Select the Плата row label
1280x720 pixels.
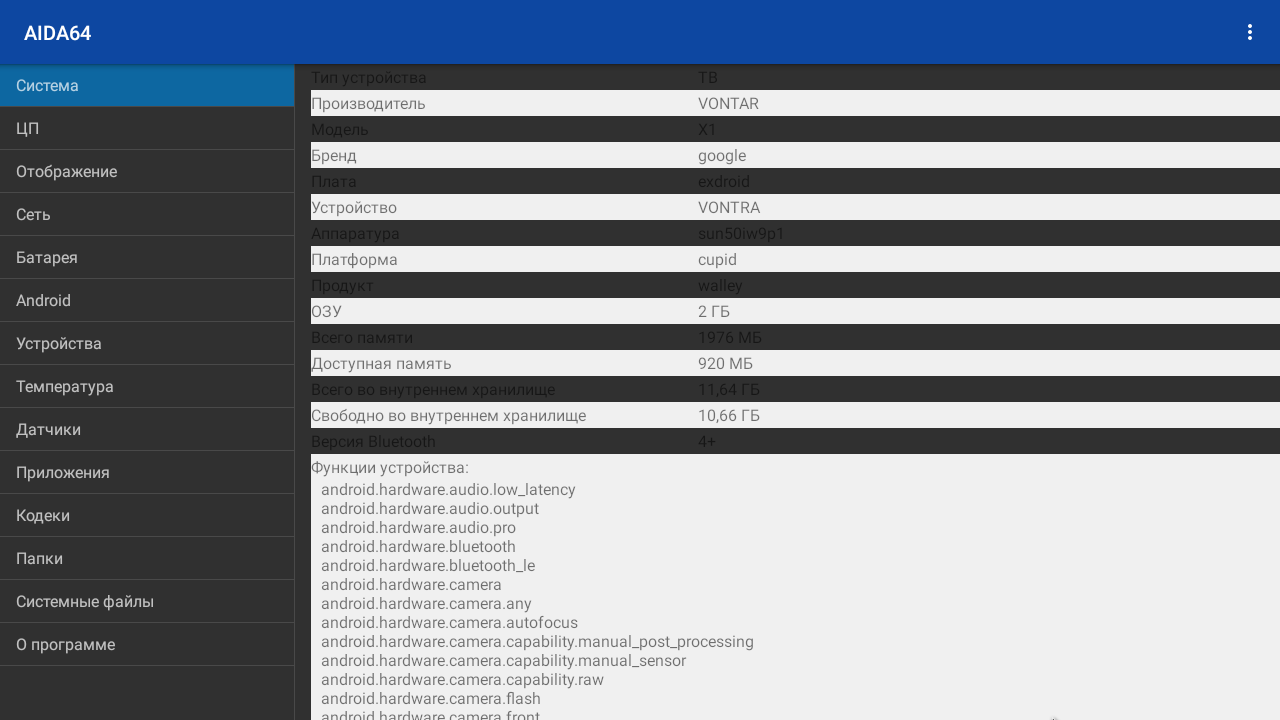(x=334, y=182)
